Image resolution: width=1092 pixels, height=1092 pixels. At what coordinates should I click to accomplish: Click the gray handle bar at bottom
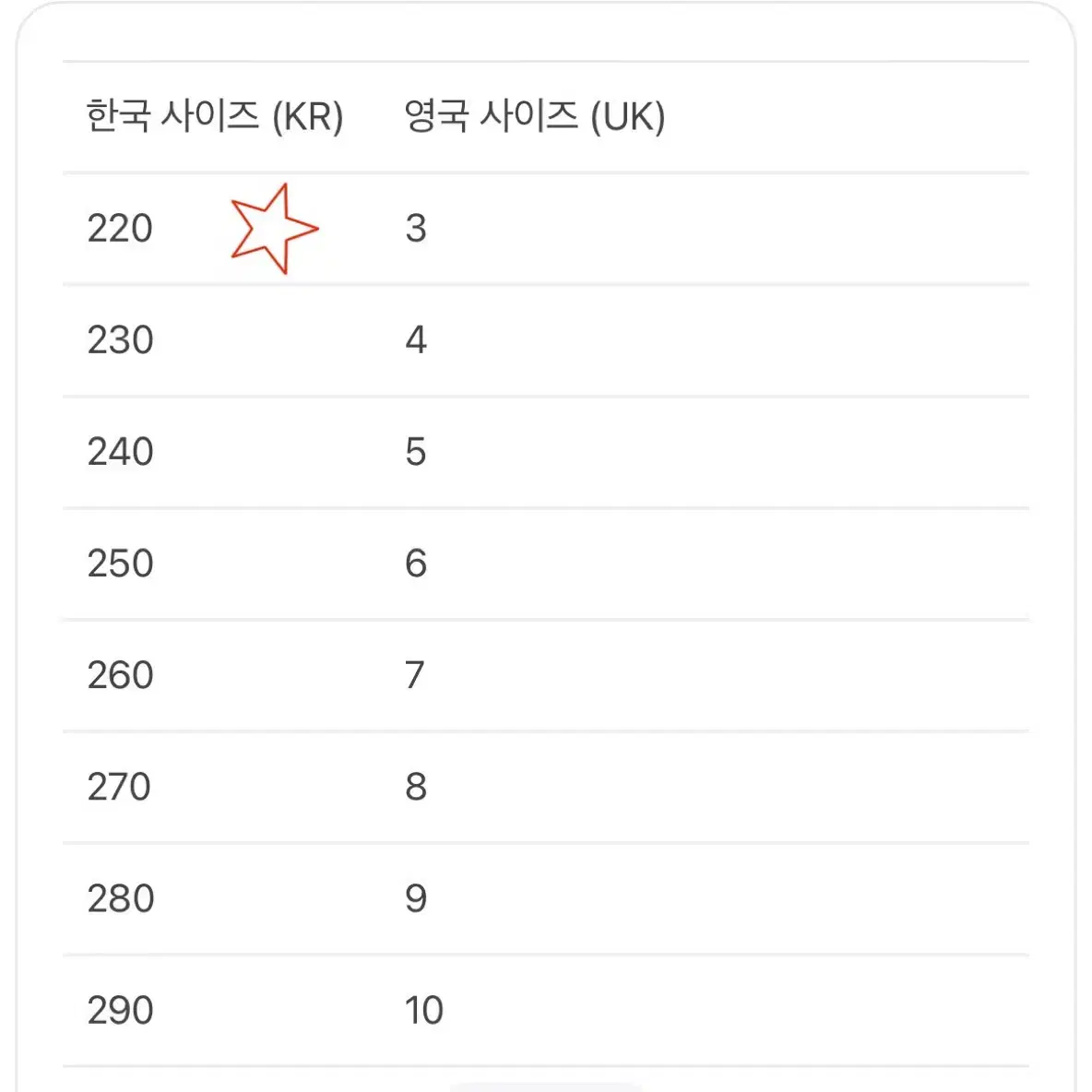click(x=546, y=1087)
